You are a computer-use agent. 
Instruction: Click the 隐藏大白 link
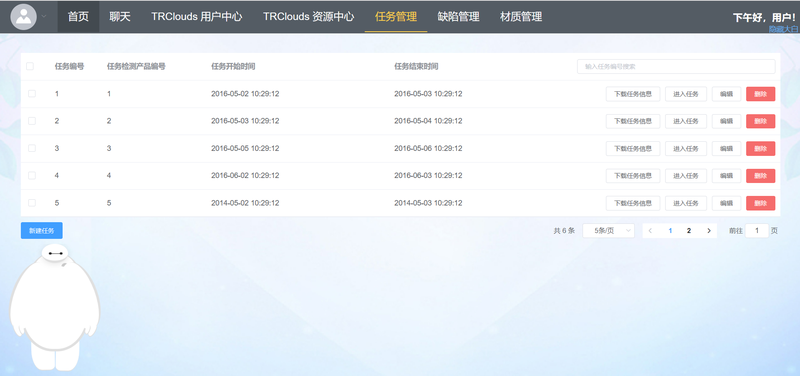pos(783,30)
